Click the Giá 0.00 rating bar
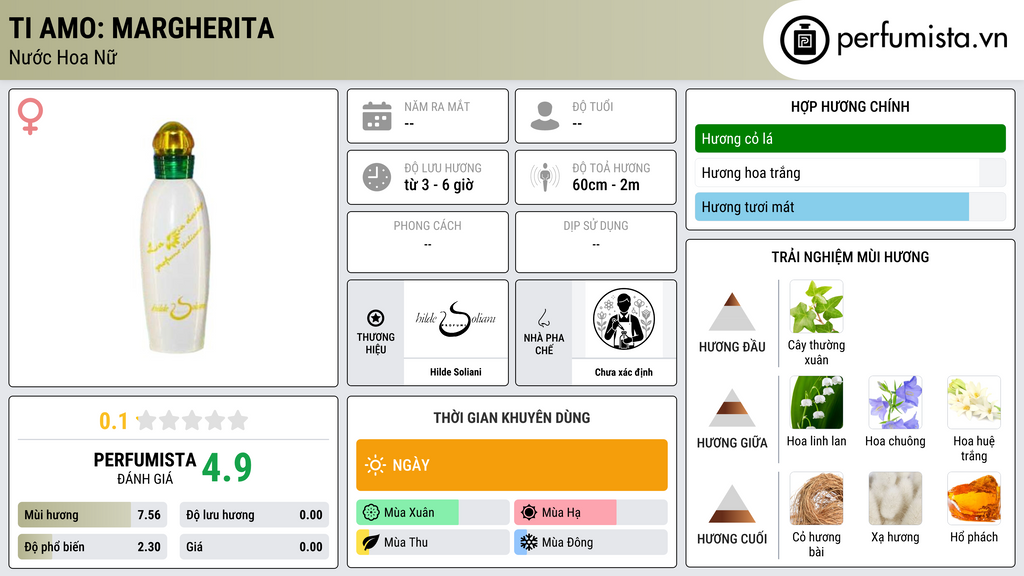The height and width of the screenshot is (576, 1024). pyautogui.click(x=254, y=547)
